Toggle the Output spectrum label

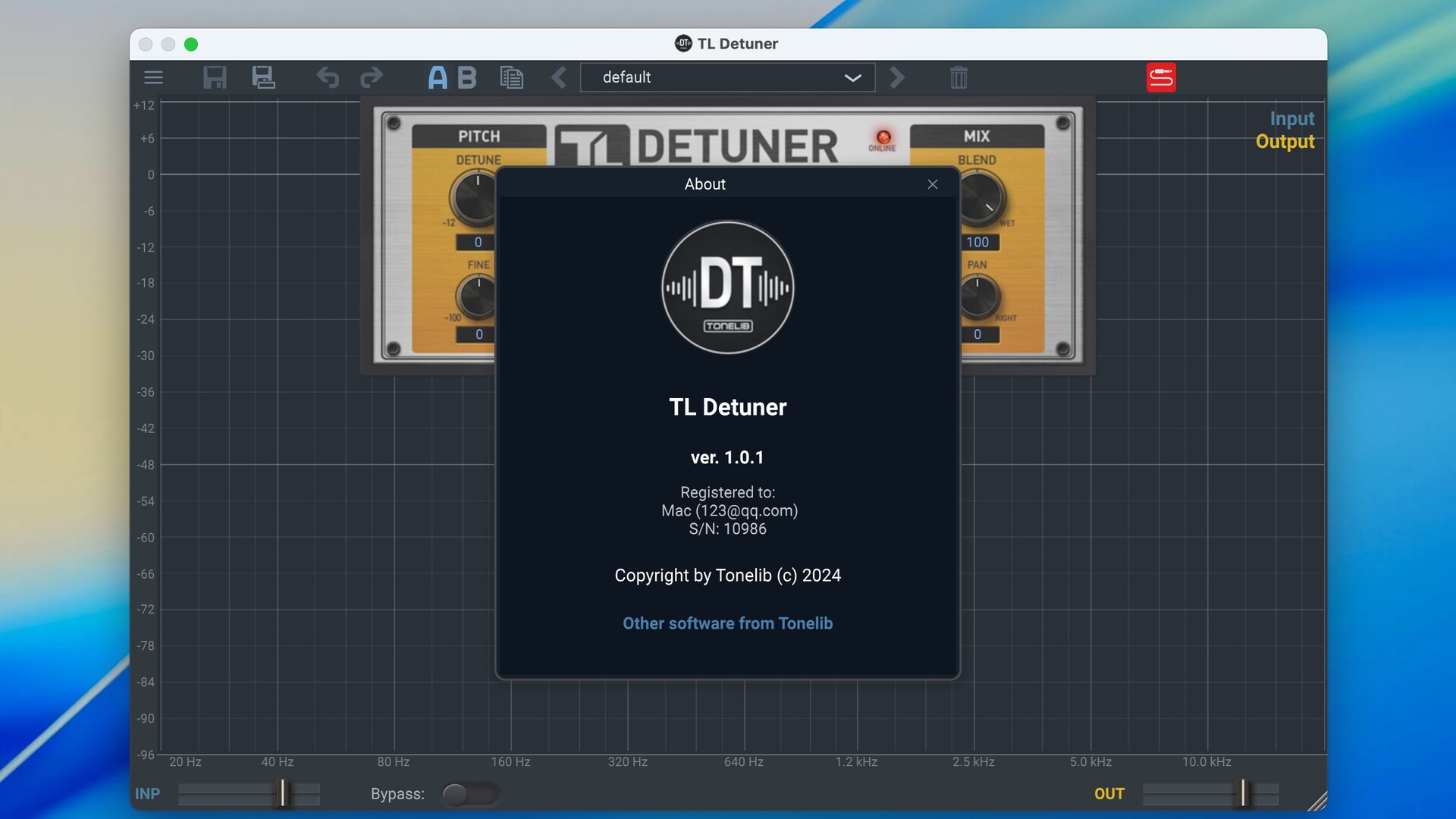click(x=1285, y=142)
